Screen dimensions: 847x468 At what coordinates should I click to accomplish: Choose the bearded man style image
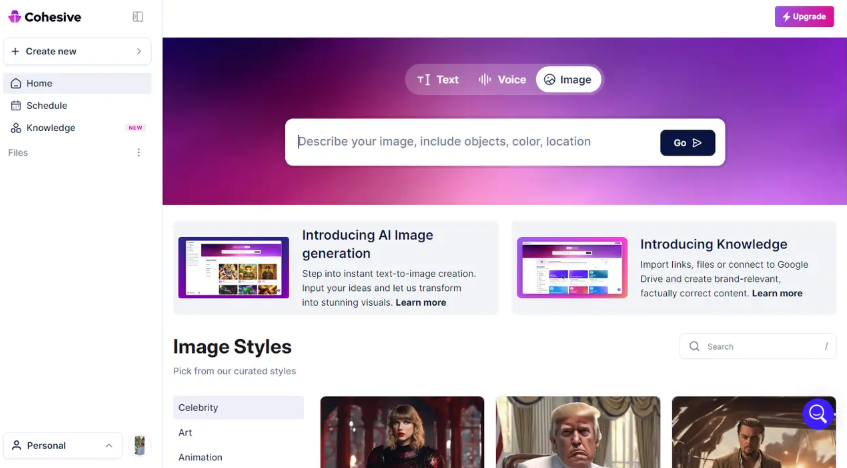[754, 432]
